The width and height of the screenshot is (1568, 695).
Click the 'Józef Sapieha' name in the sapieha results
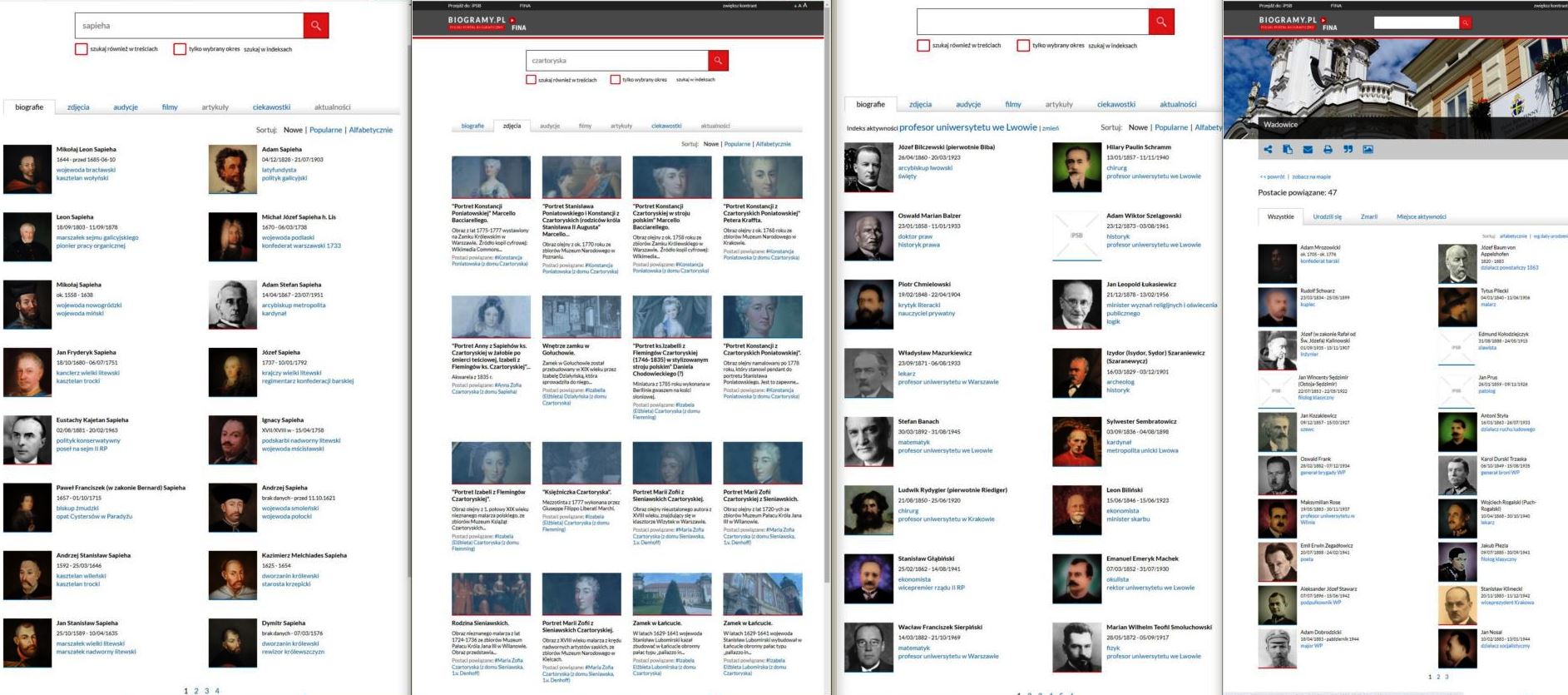click(281, 353)
